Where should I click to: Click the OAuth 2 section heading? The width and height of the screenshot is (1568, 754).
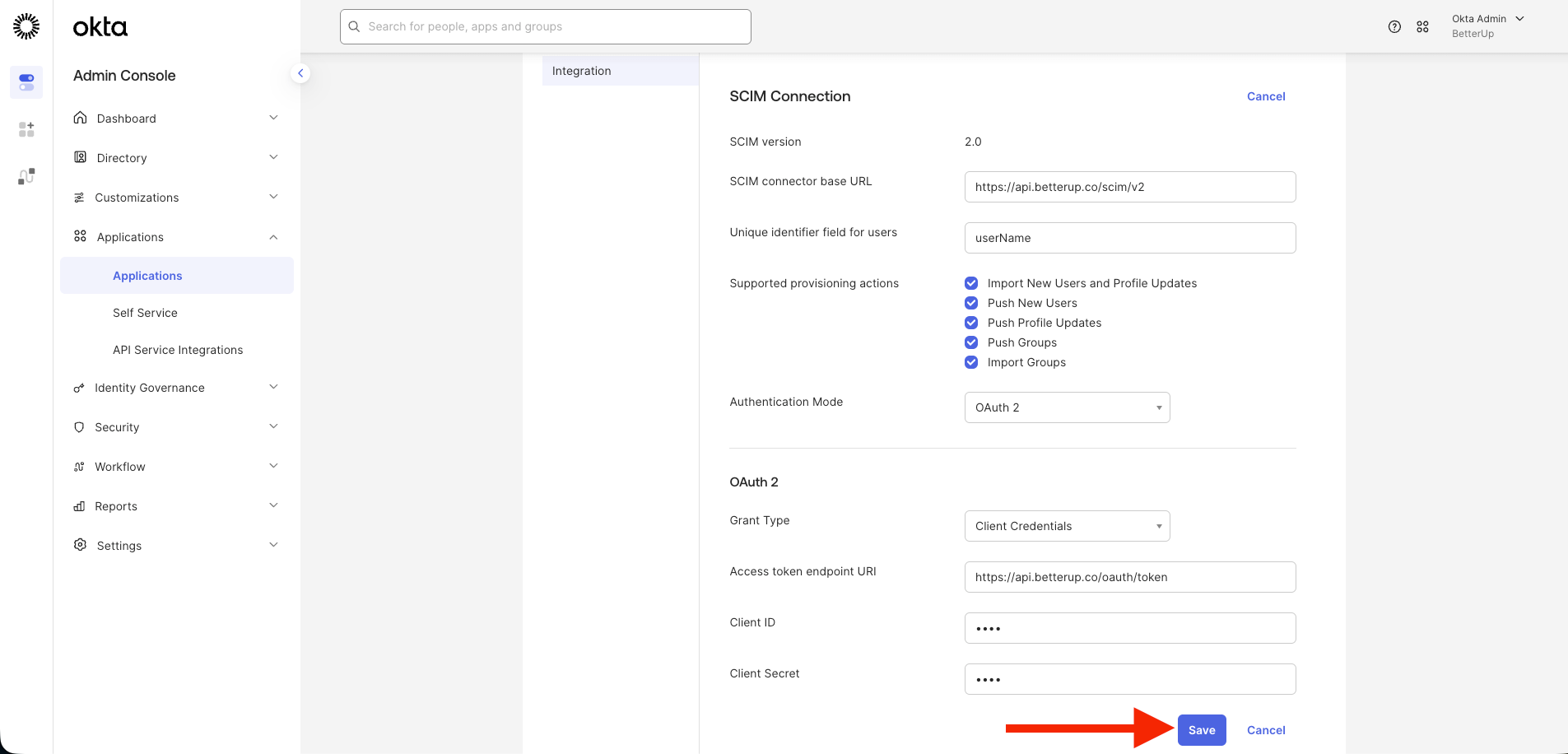(x=754, y=482)
